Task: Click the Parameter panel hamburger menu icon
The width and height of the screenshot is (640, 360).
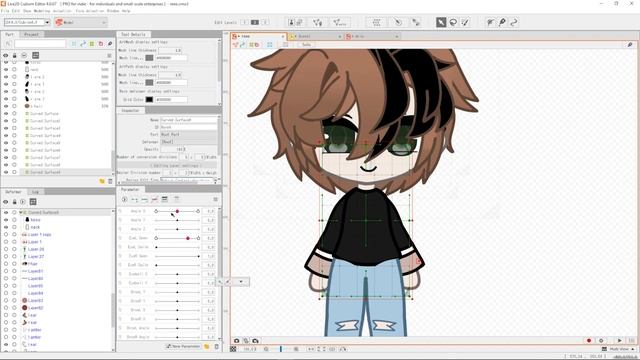Action: 215,199
